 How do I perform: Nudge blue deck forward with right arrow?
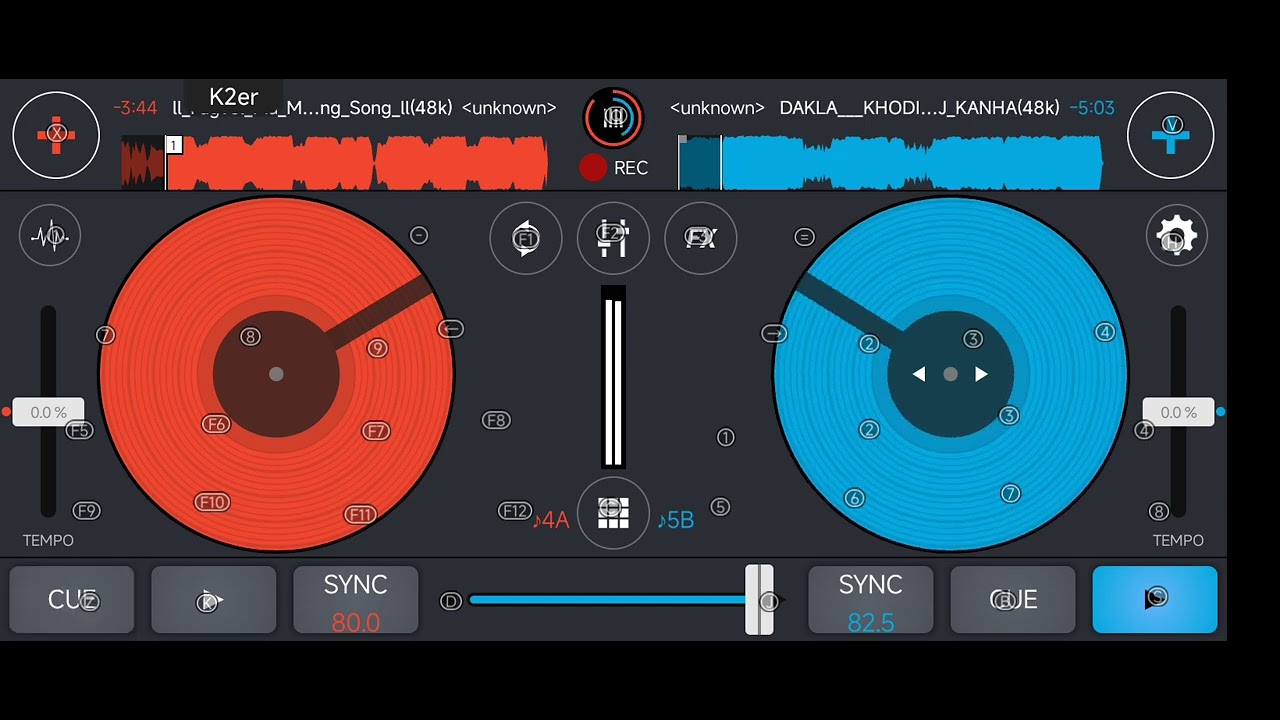coord(982,374)
